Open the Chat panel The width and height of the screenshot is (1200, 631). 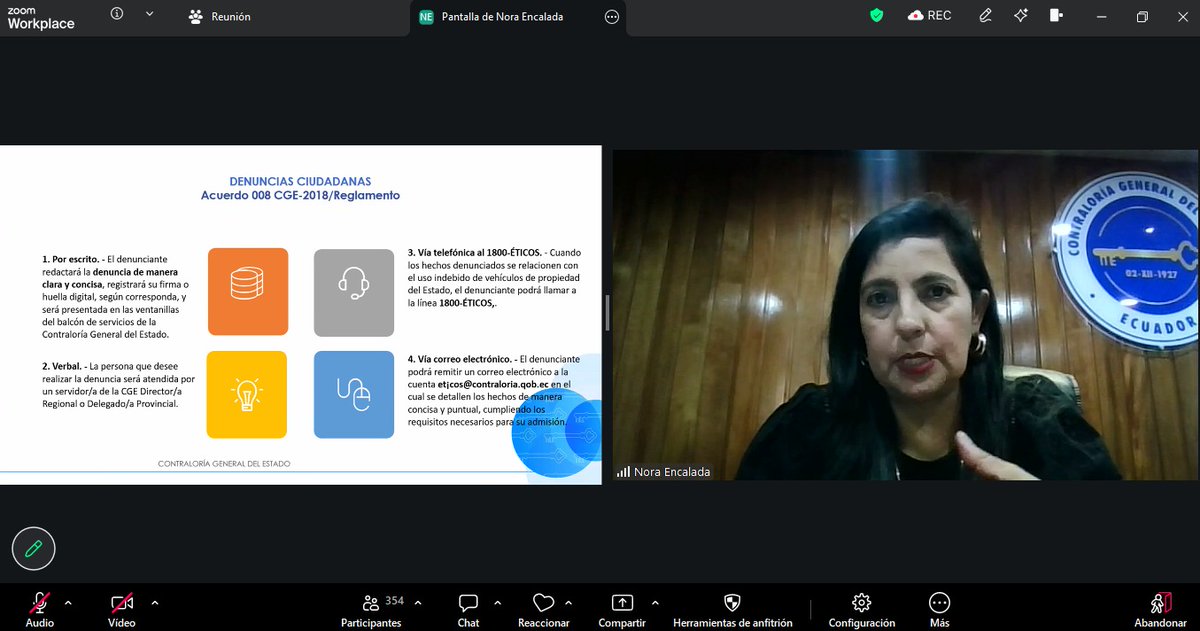click(x=467, y=608)
